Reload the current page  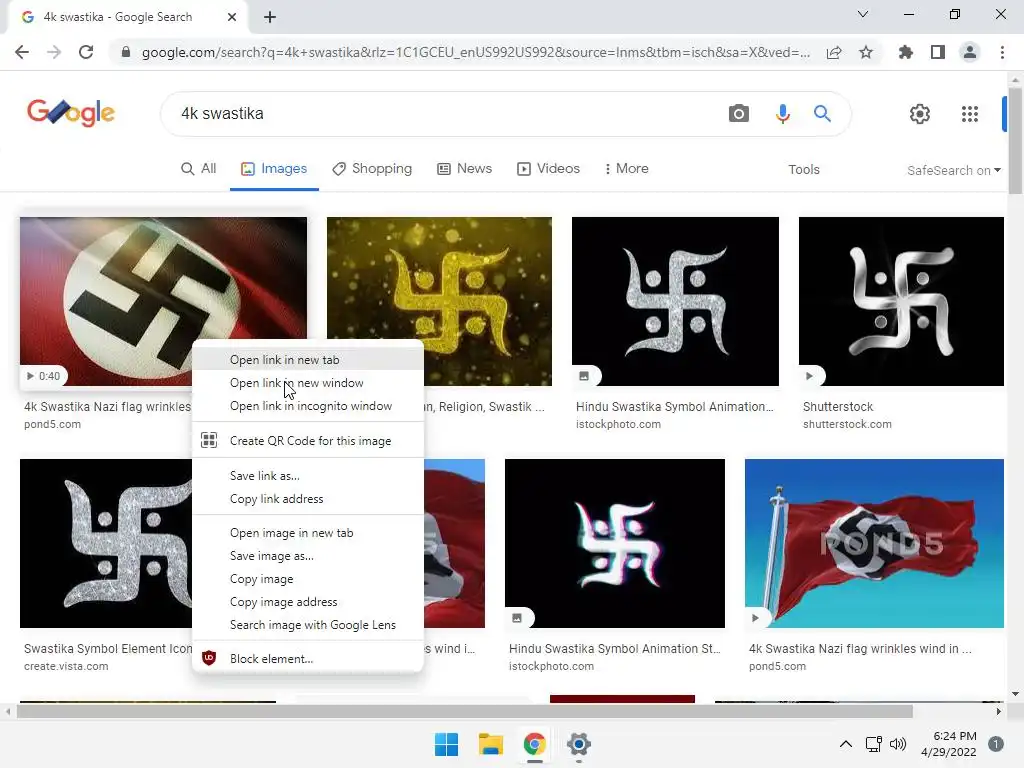pyautogui.click(x=86, y=52)
